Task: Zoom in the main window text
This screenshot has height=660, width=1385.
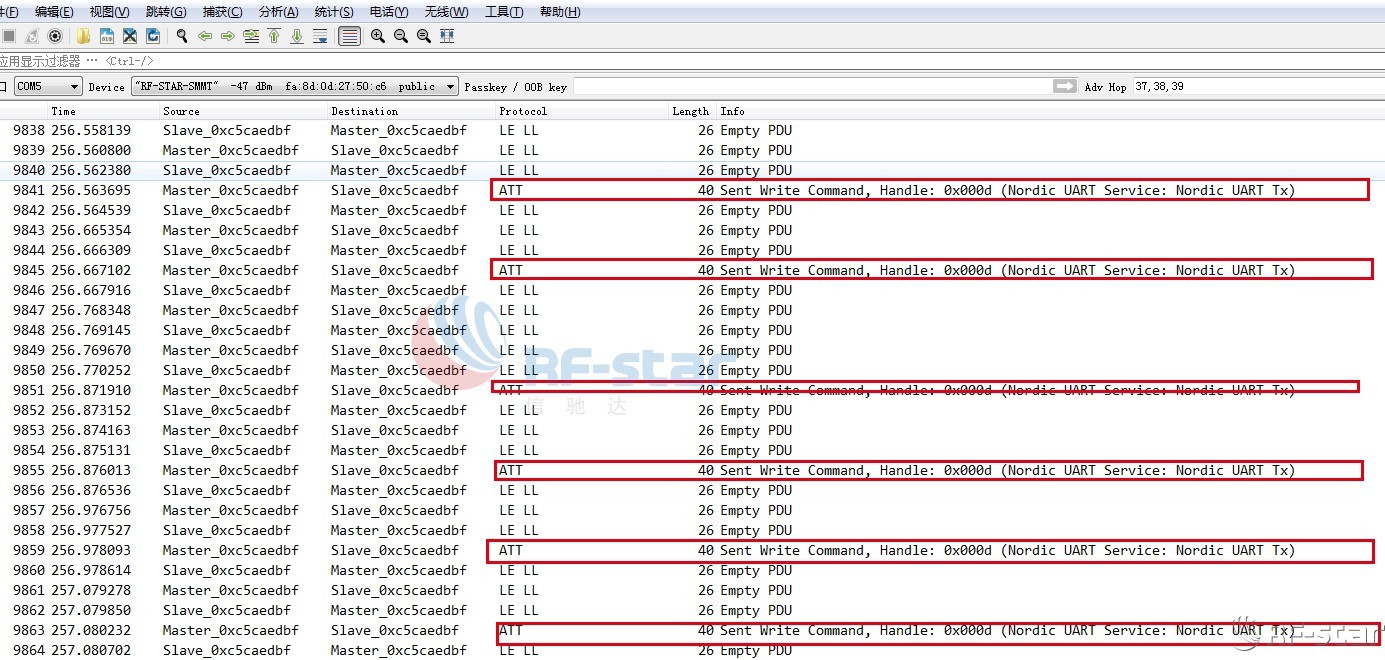Action: 378,36
